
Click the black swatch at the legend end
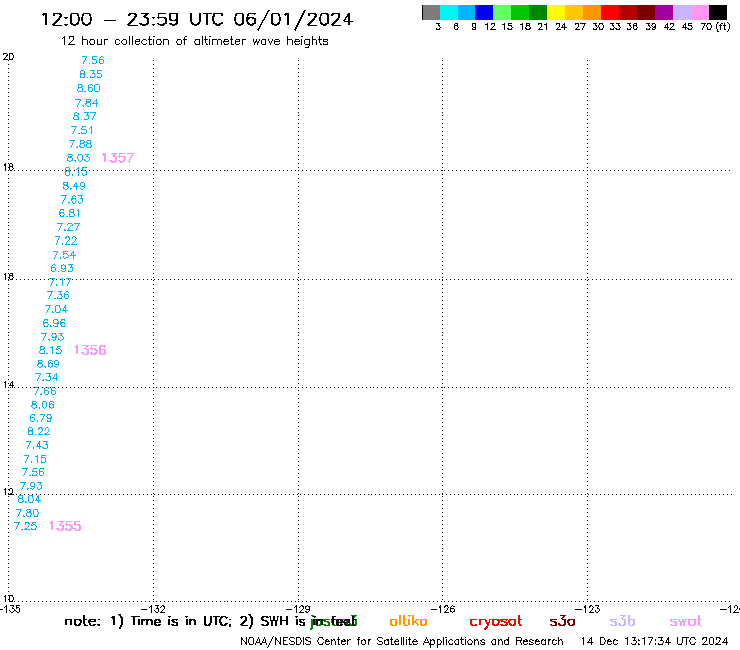coord(718,12)
